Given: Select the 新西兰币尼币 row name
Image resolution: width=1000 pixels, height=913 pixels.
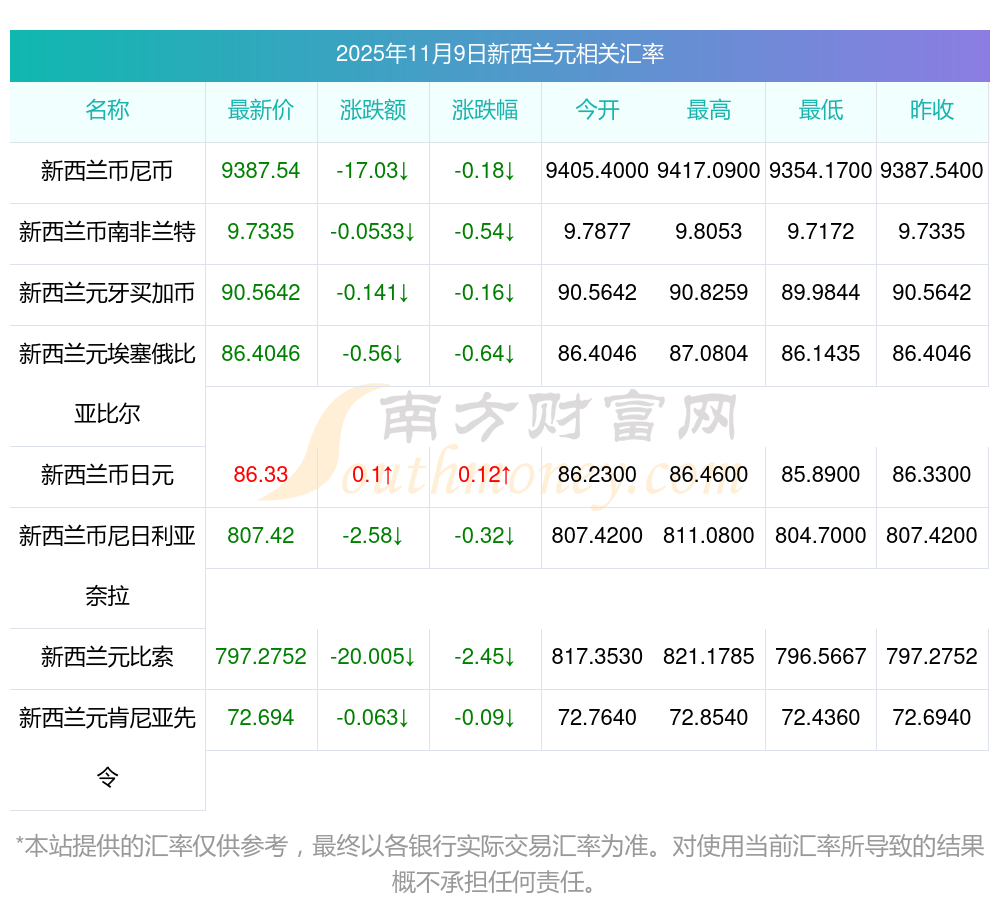Looking at the screenshot, I should [107, 171].
